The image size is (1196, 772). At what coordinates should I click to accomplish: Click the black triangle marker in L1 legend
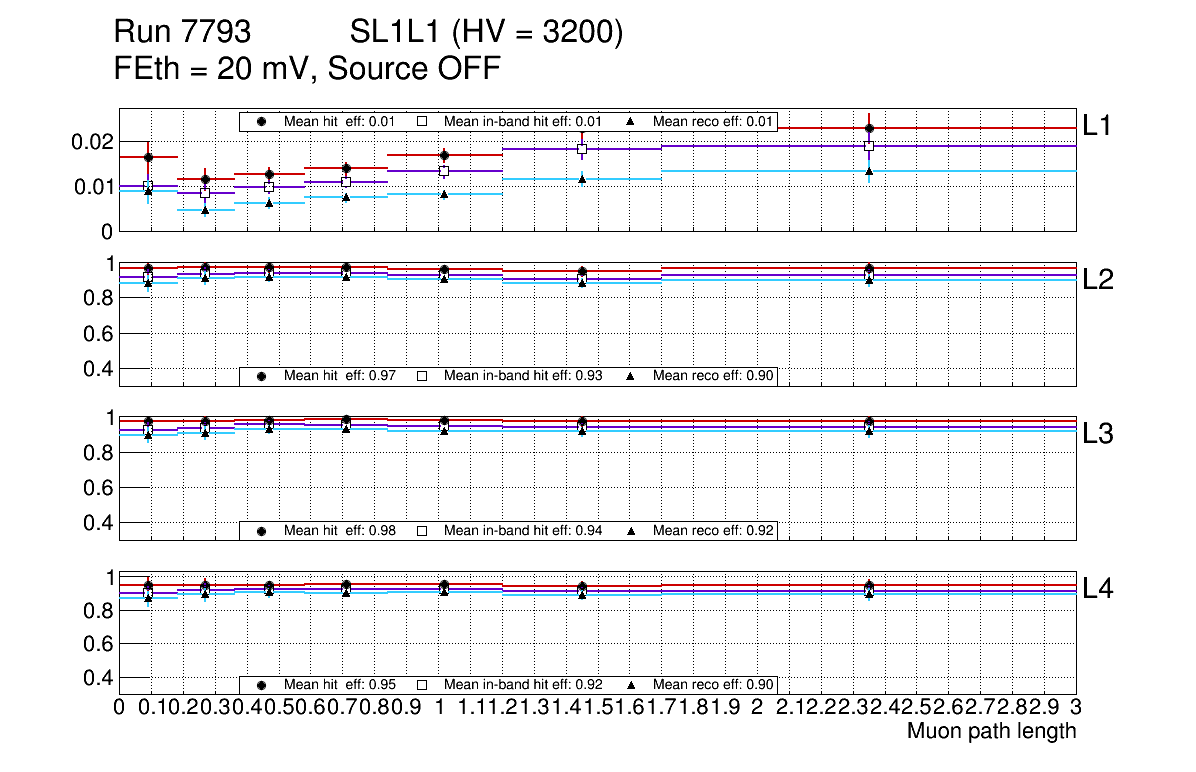click(x=631, y=121)
